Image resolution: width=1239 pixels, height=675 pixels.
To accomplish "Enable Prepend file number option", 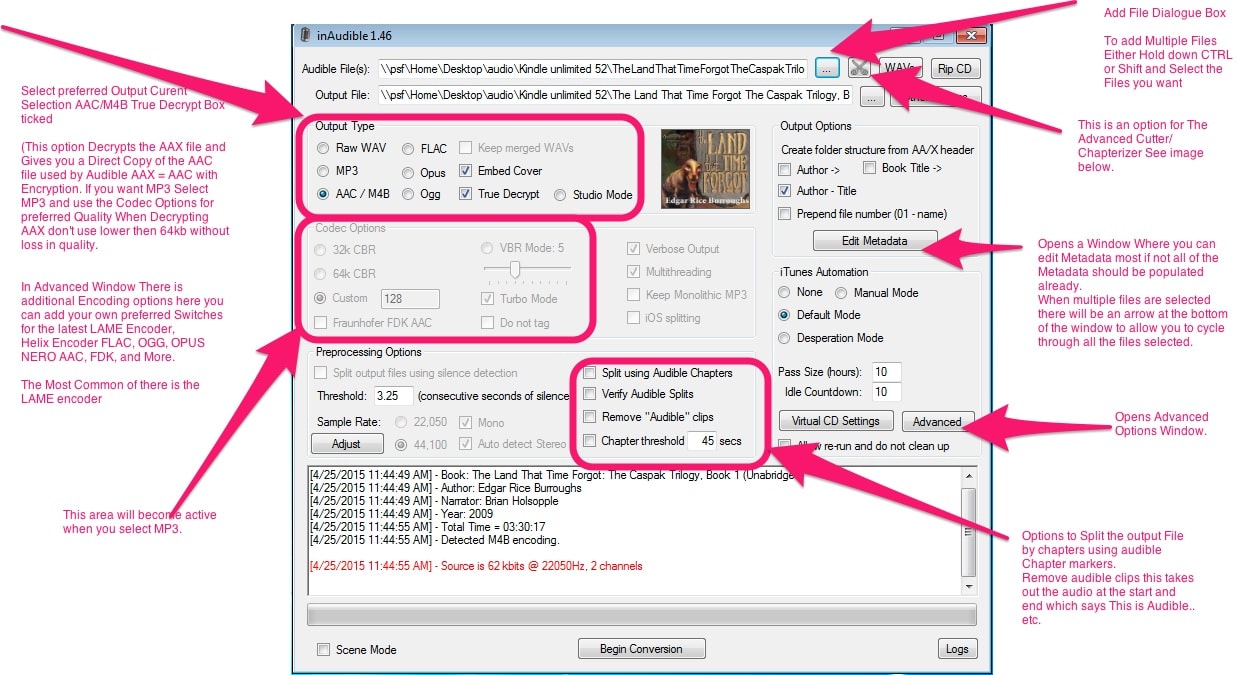I will point(785,214).
